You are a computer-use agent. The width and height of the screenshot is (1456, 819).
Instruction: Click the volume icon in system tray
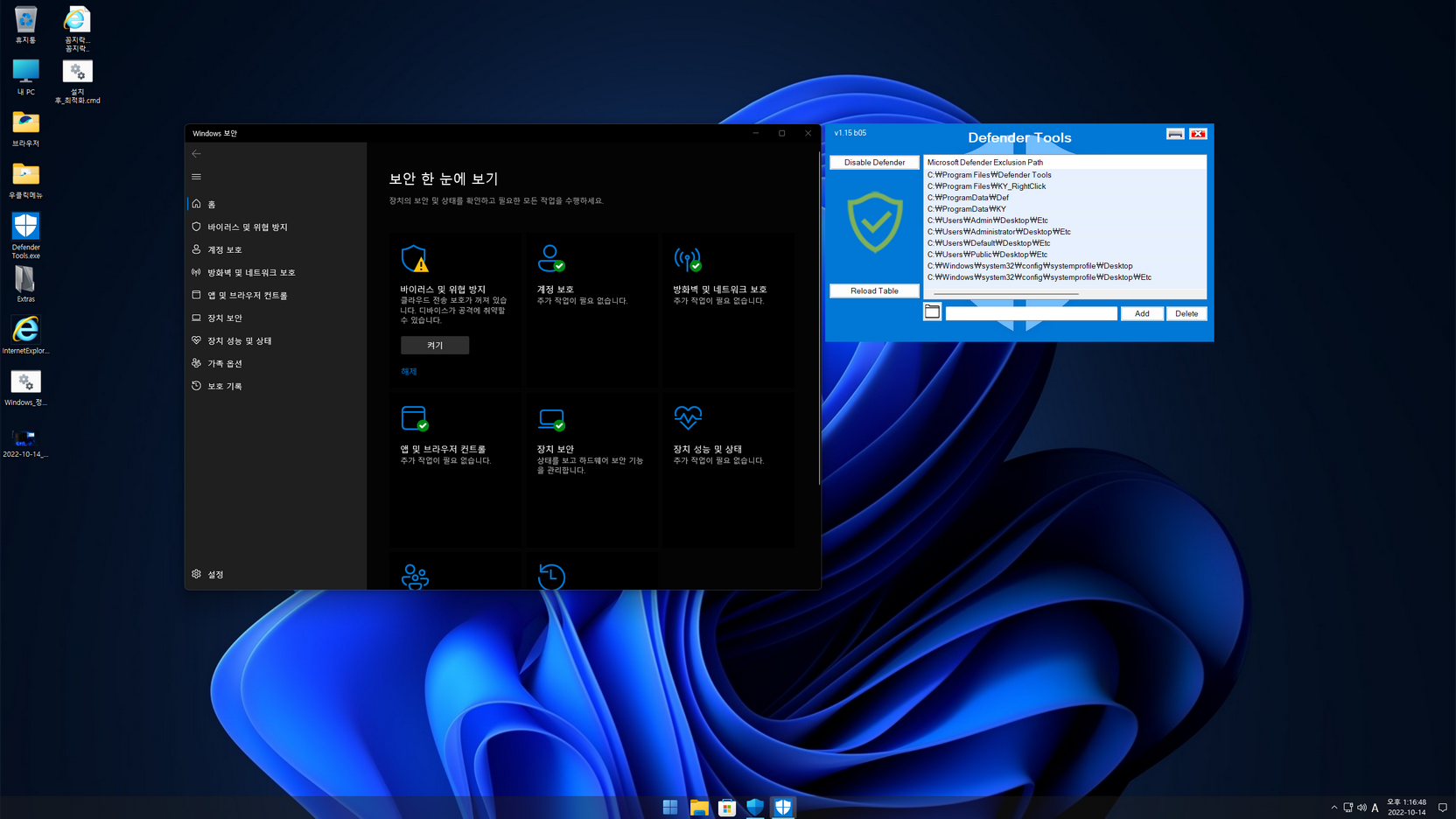coord(1361,808)
